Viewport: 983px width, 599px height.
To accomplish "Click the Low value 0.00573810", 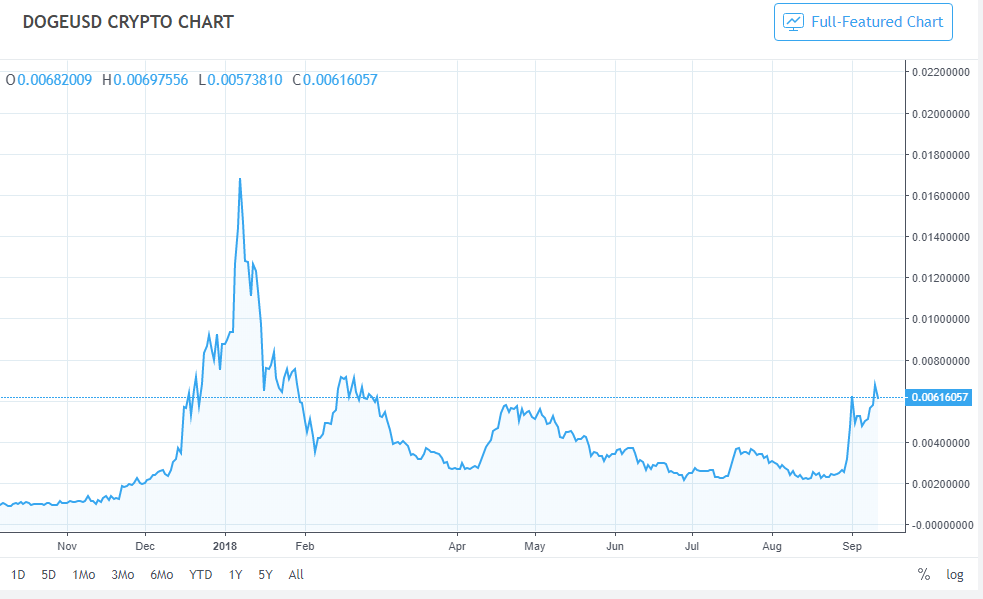I will pos(245,80).
